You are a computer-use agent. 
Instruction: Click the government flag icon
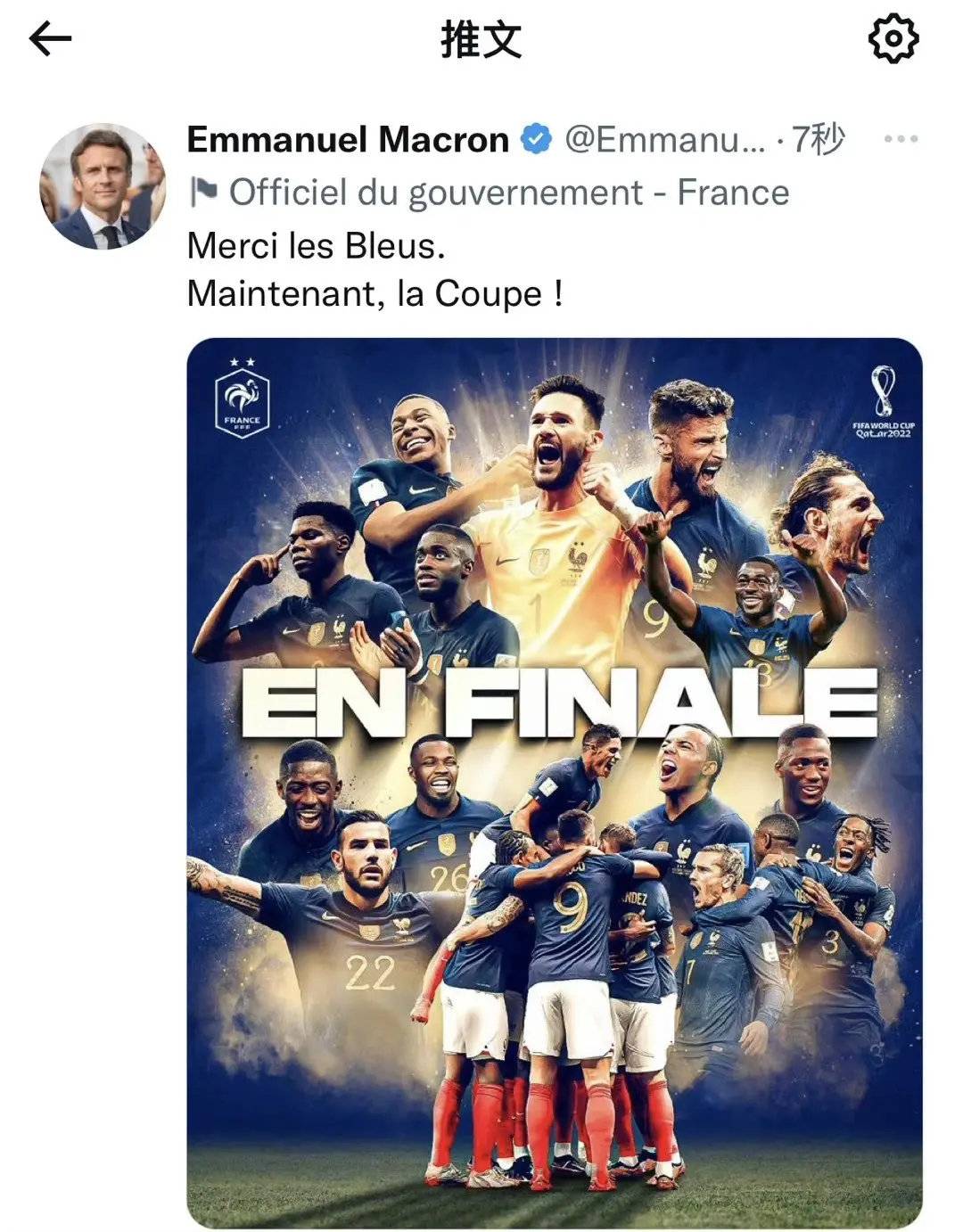click(x=204, y=190)
